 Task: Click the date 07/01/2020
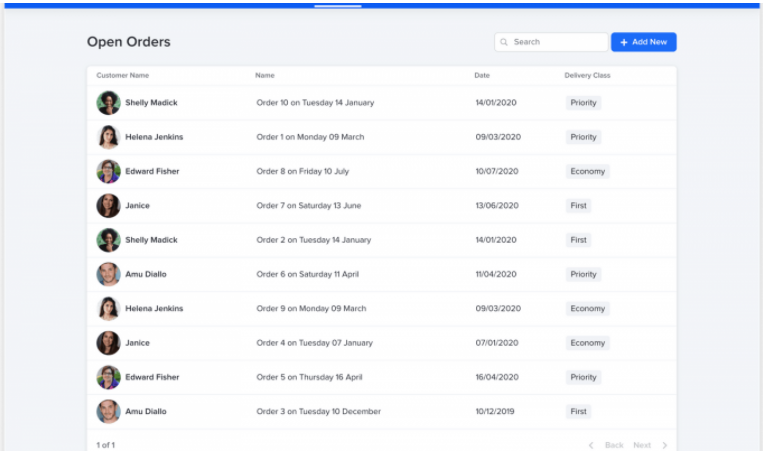[x=497, y=343]
